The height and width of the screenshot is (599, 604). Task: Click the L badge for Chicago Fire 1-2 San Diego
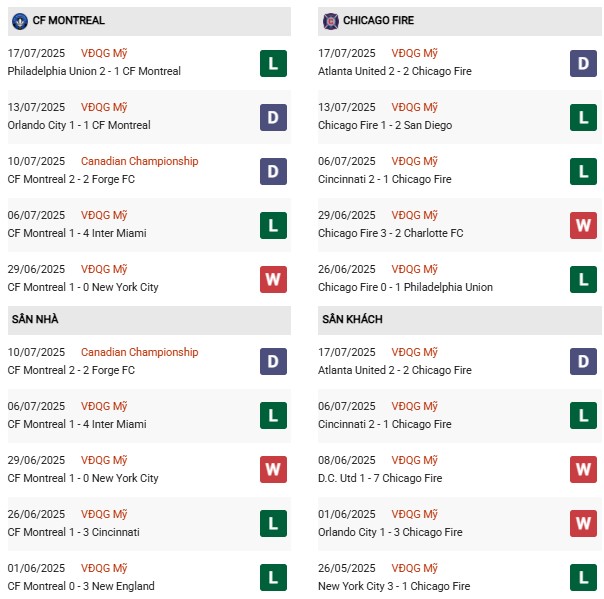coord(583,118)
